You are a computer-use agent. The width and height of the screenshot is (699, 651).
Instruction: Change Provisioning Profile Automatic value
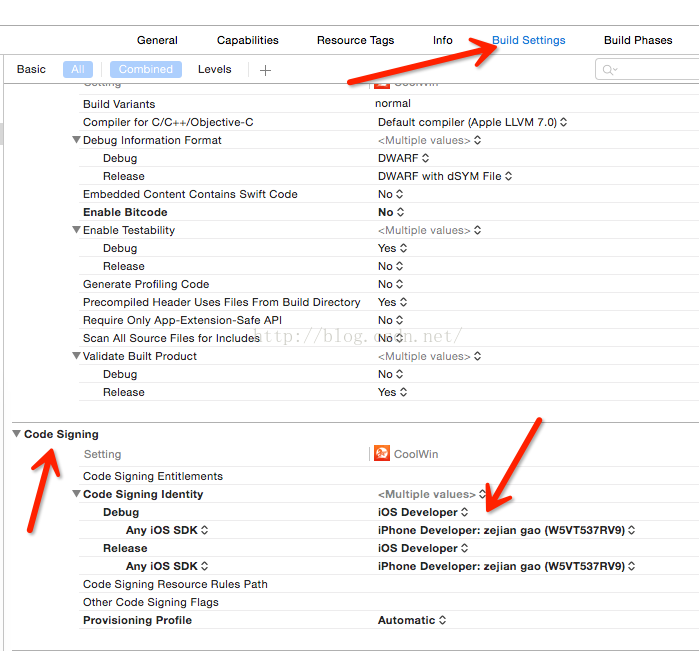click(411, 620)
